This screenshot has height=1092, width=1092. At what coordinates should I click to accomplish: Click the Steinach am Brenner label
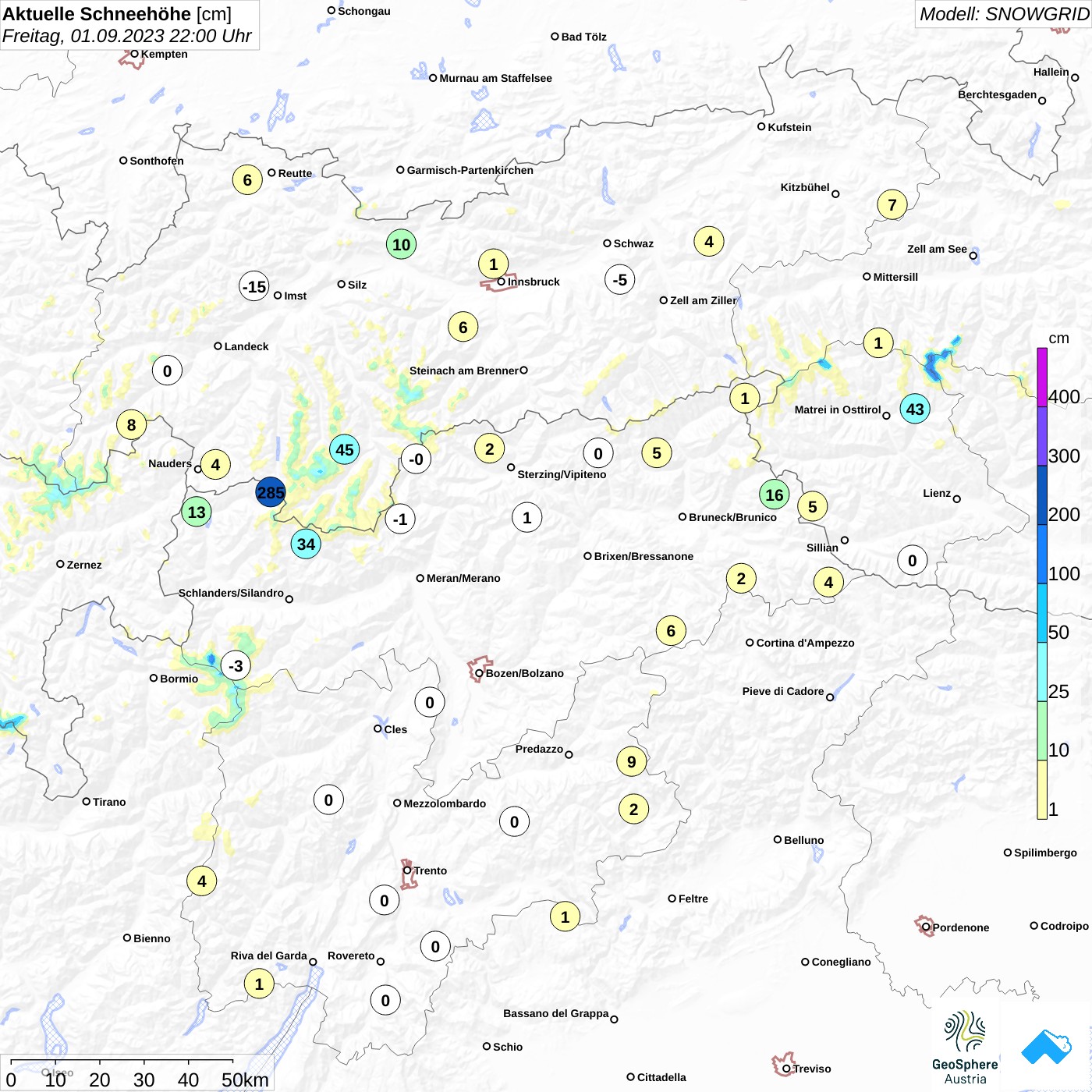[x=463, y=370]
